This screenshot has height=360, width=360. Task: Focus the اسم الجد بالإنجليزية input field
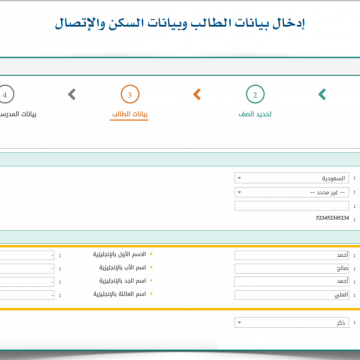[27, 282]
